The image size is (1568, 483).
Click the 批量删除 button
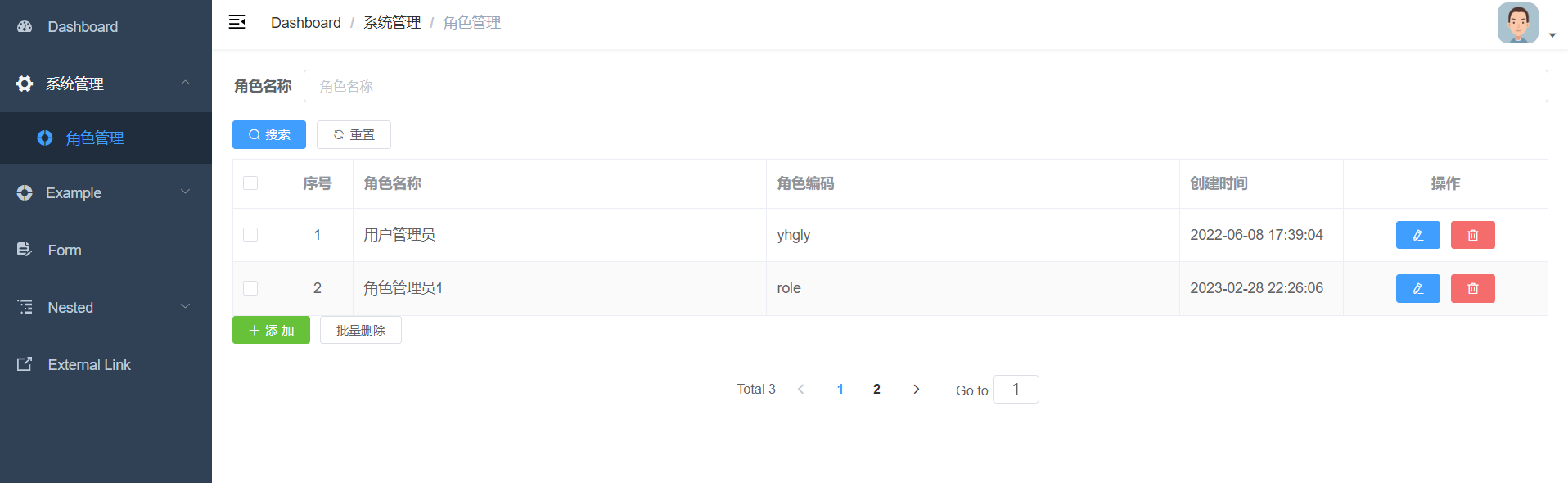click(x=361, y=330)
